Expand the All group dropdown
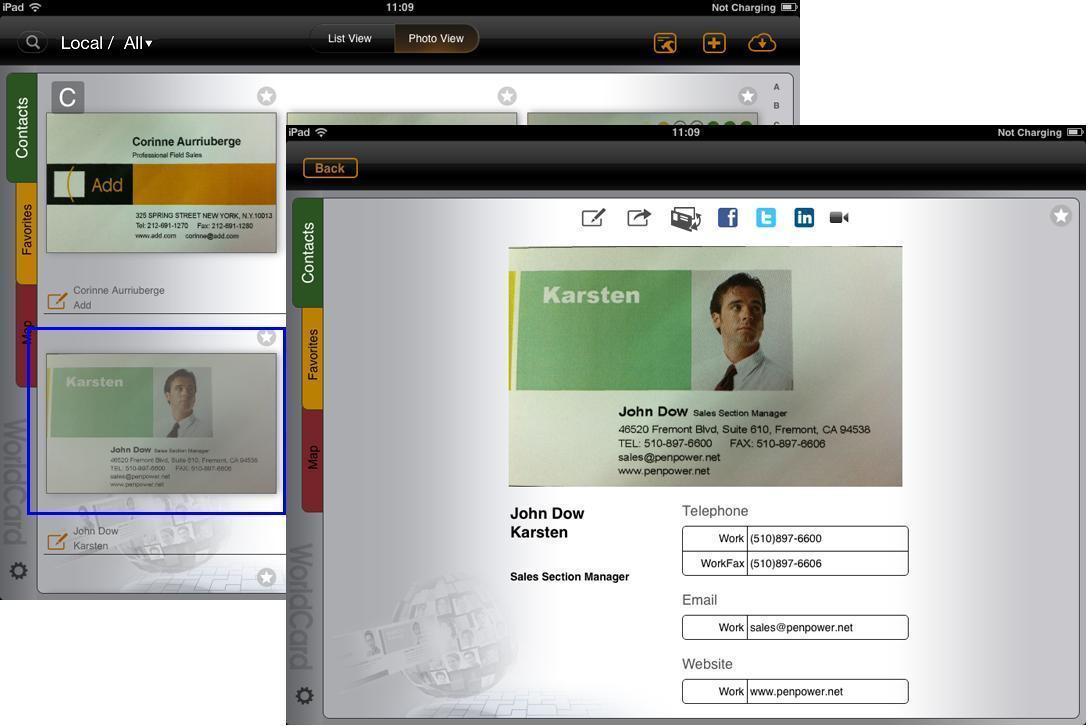The width and height of the screenshot is (1090, 726). click(138, 43)
